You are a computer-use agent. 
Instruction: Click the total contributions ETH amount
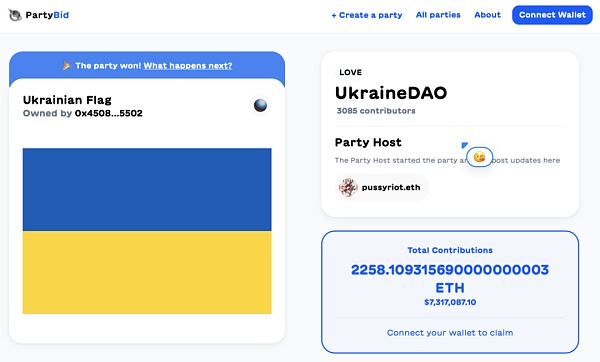point(450,279)
